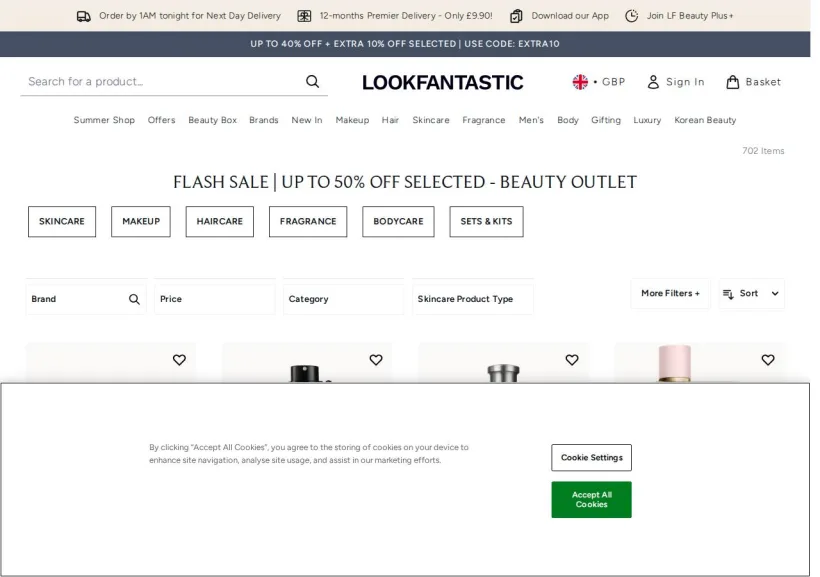The height and width of the screenshot is (577, 820).
Task: Open the Sort dropdown chevron
Action: pos(775,293)
